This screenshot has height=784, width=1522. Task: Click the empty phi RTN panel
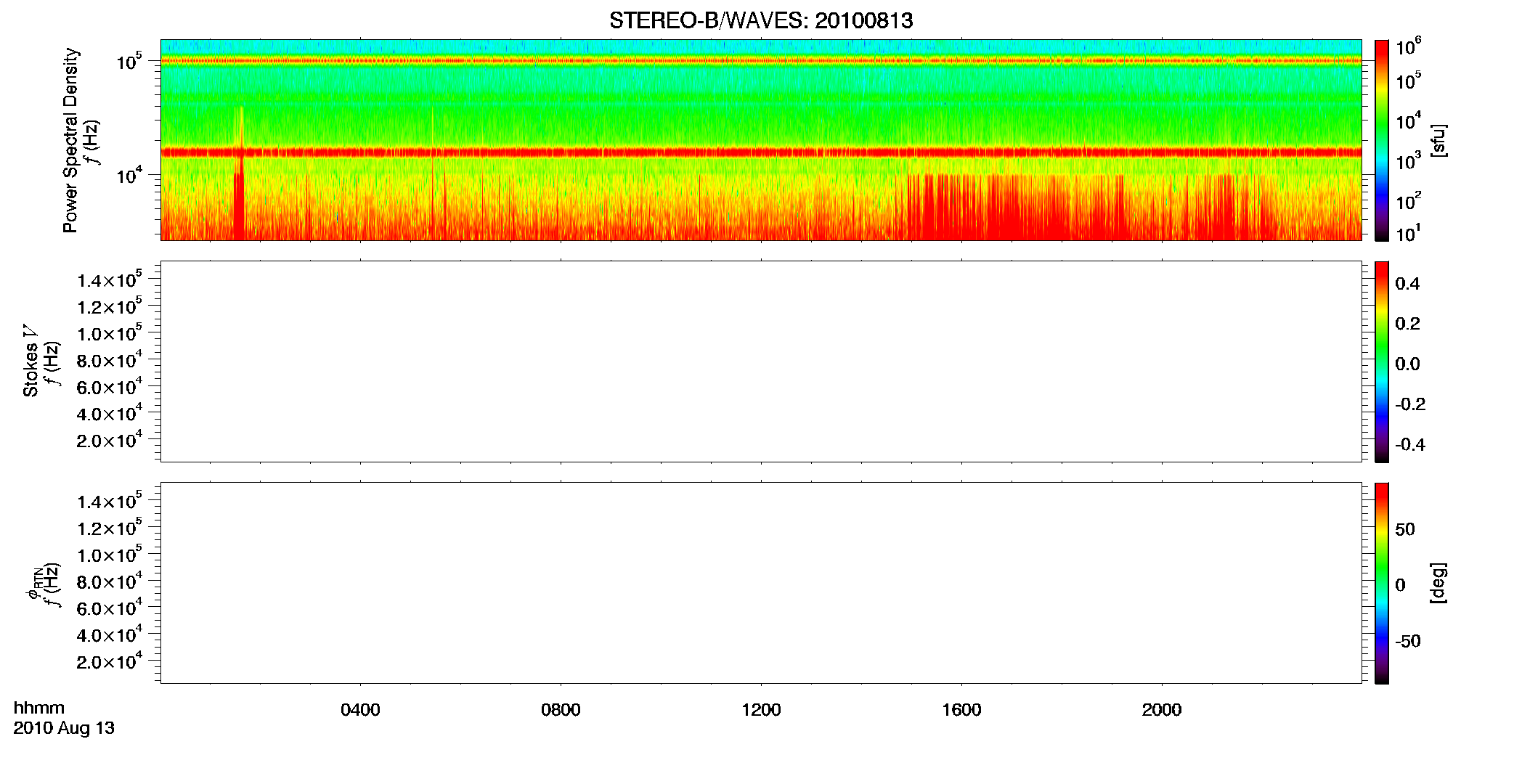761,583
